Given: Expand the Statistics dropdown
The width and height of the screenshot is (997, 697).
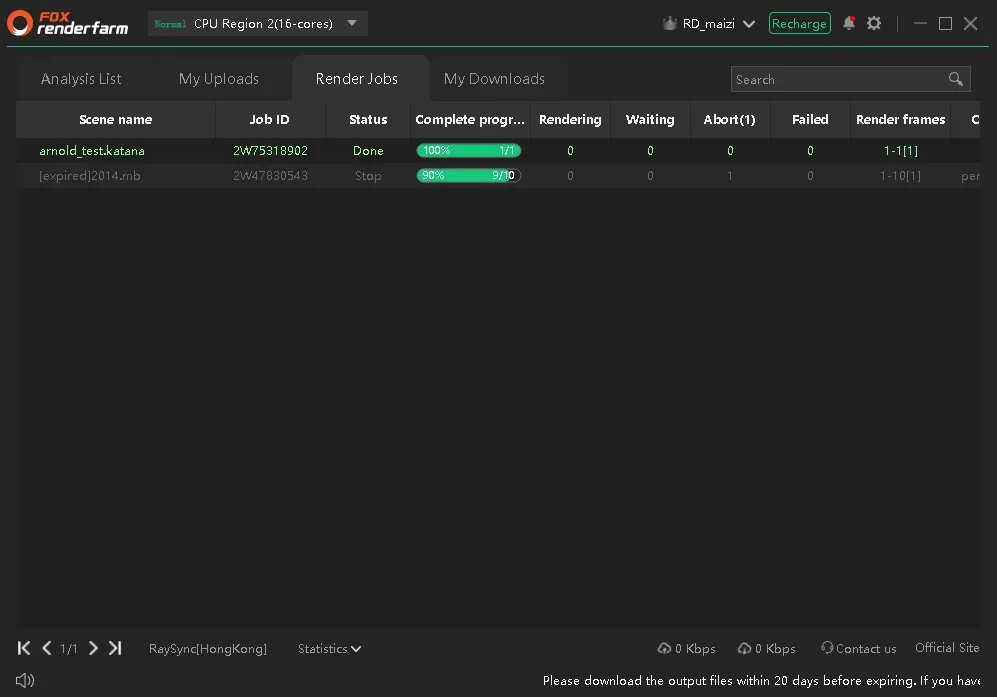Looking at the screenshot, I should tap(329, 649).
